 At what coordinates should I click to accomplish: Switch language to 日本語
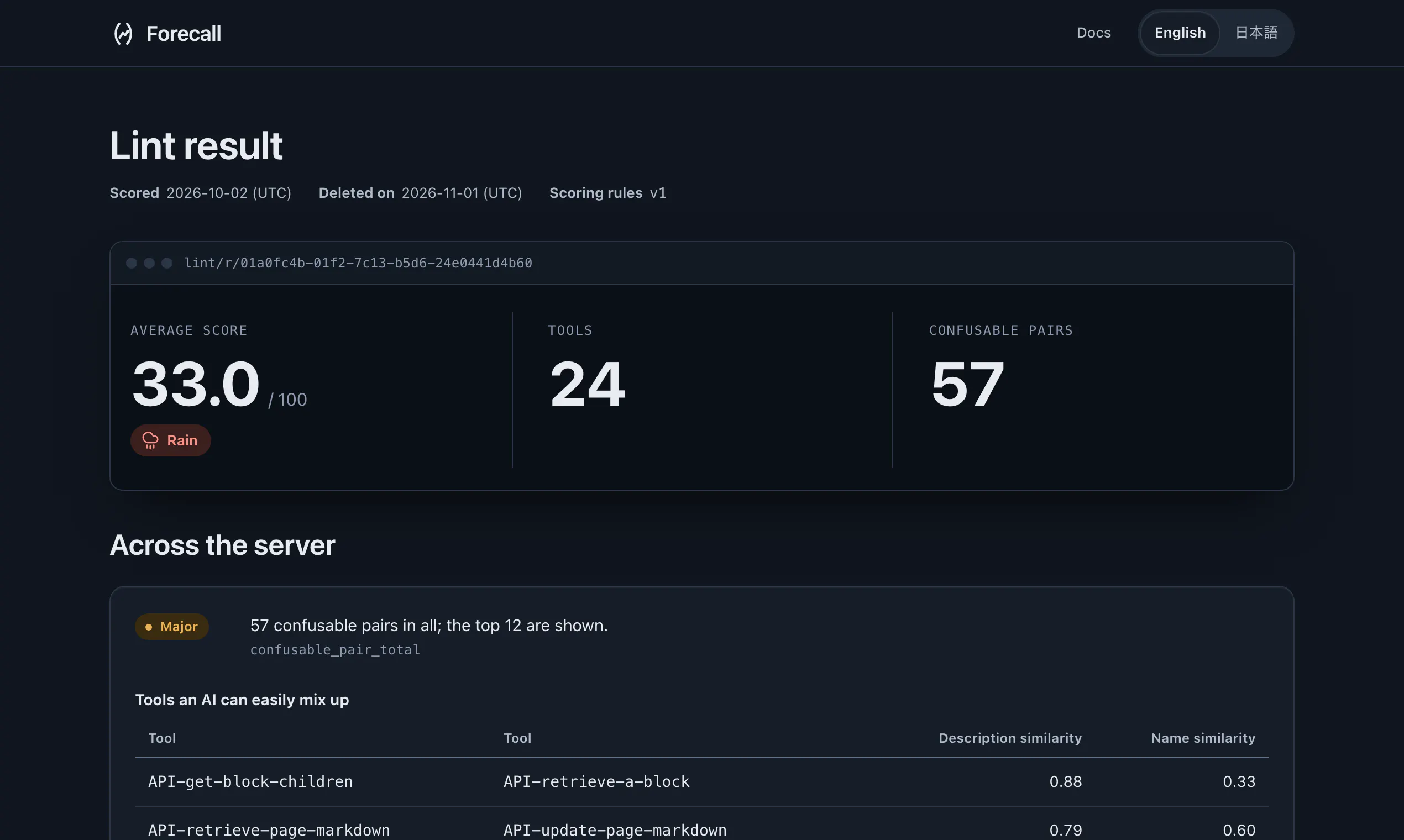tap(1256, 33)
